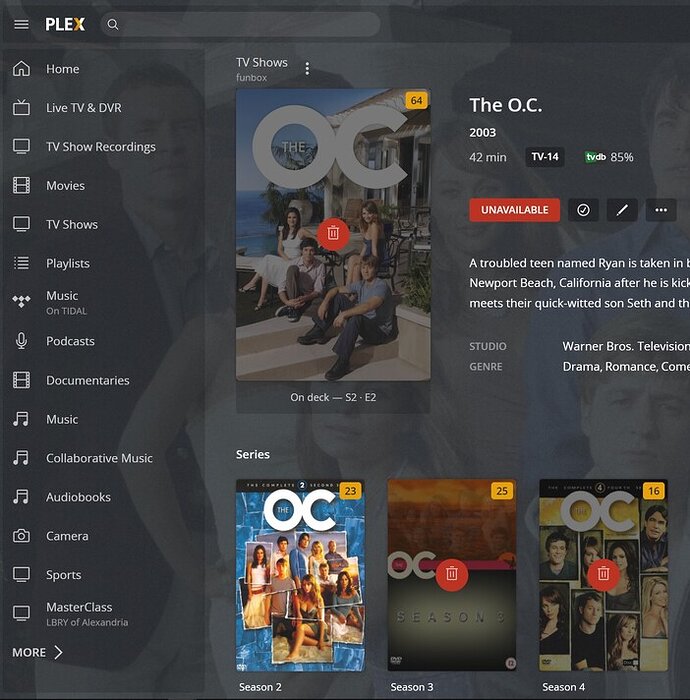Open Documentaries library label
This screenshot has height=700, width=690.
(87, 380)
